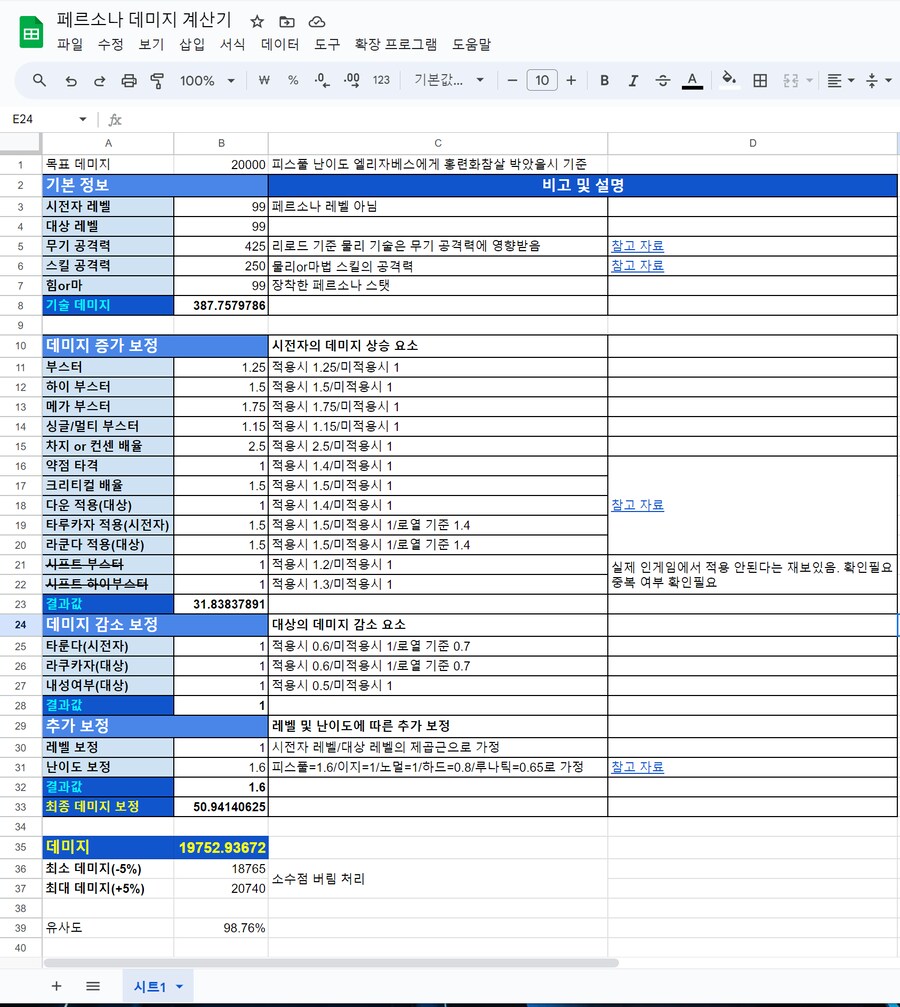Open the 100% zoom dropdown

click(x=207, y=81)
